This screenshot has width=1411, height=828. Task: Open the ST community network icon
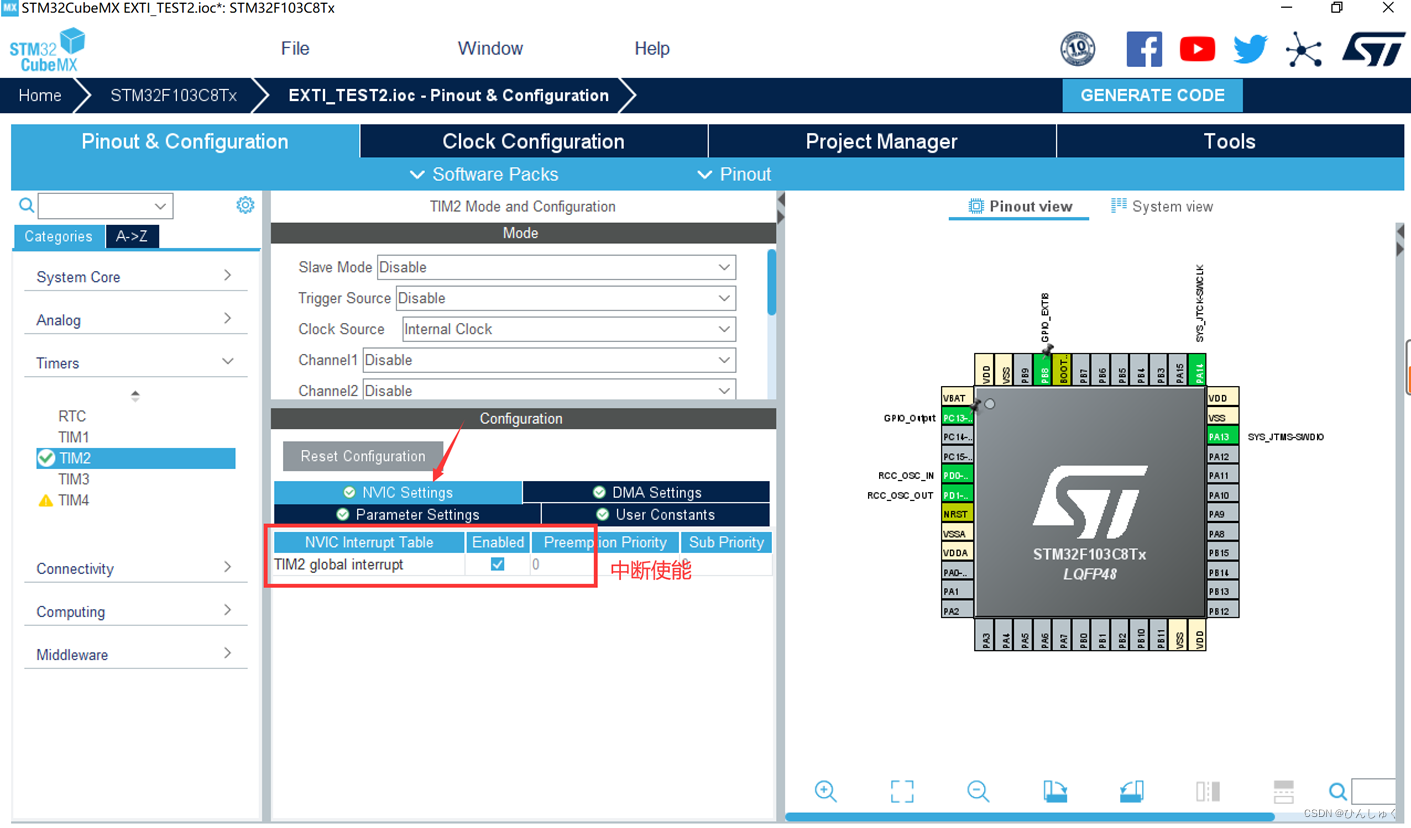tap(1304, 48)
